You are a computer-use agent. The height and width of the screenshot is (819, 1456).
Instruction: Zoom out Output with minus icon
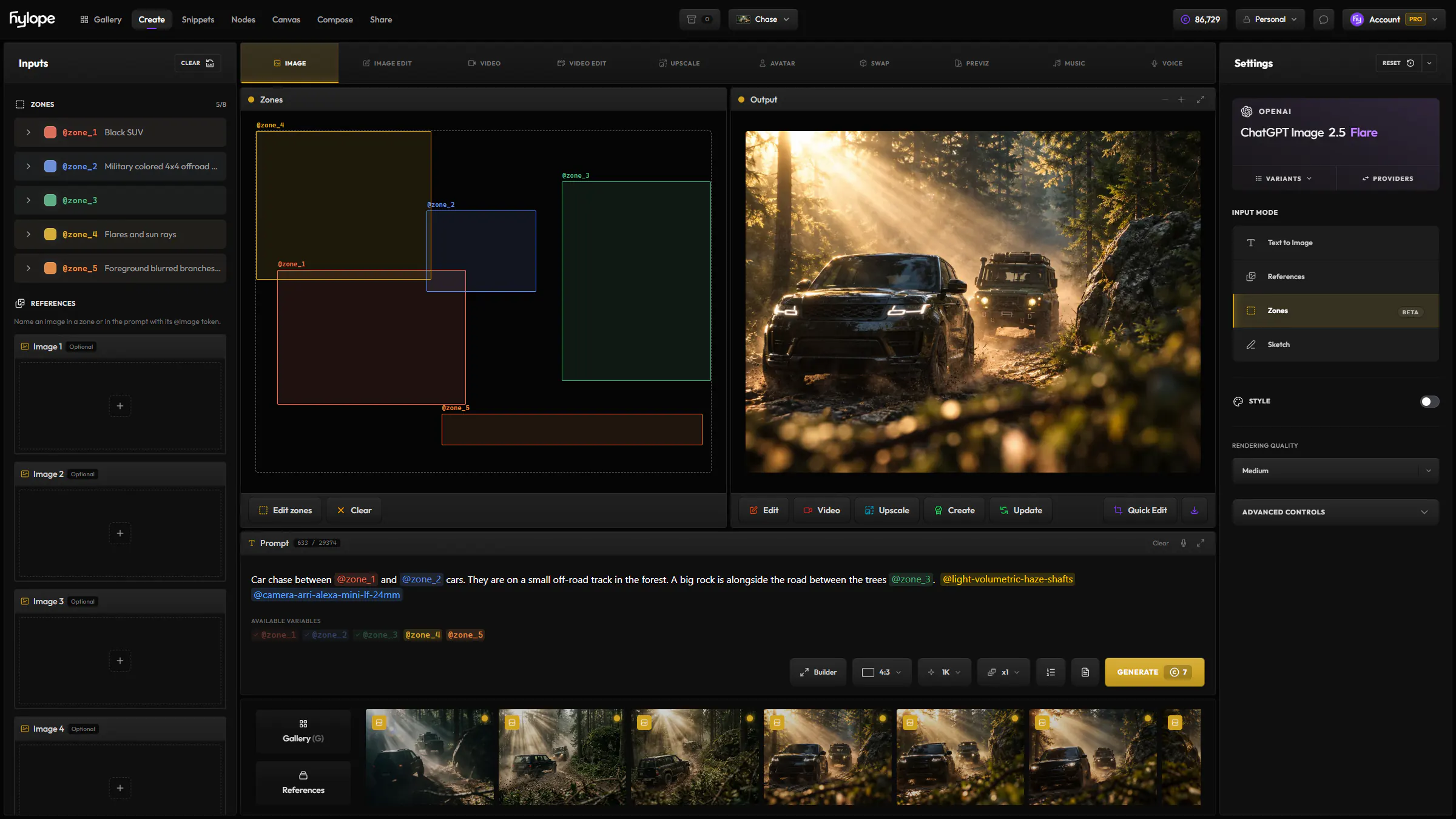coord(1165,99)
